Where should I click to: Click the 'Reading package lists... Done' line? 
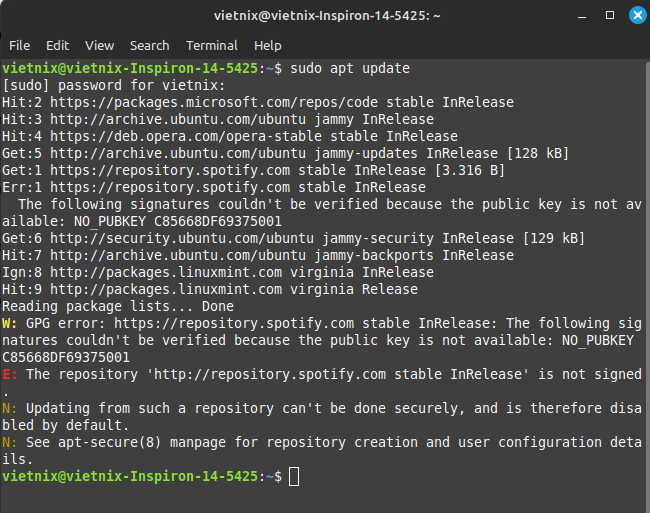(x=118, y=306)
